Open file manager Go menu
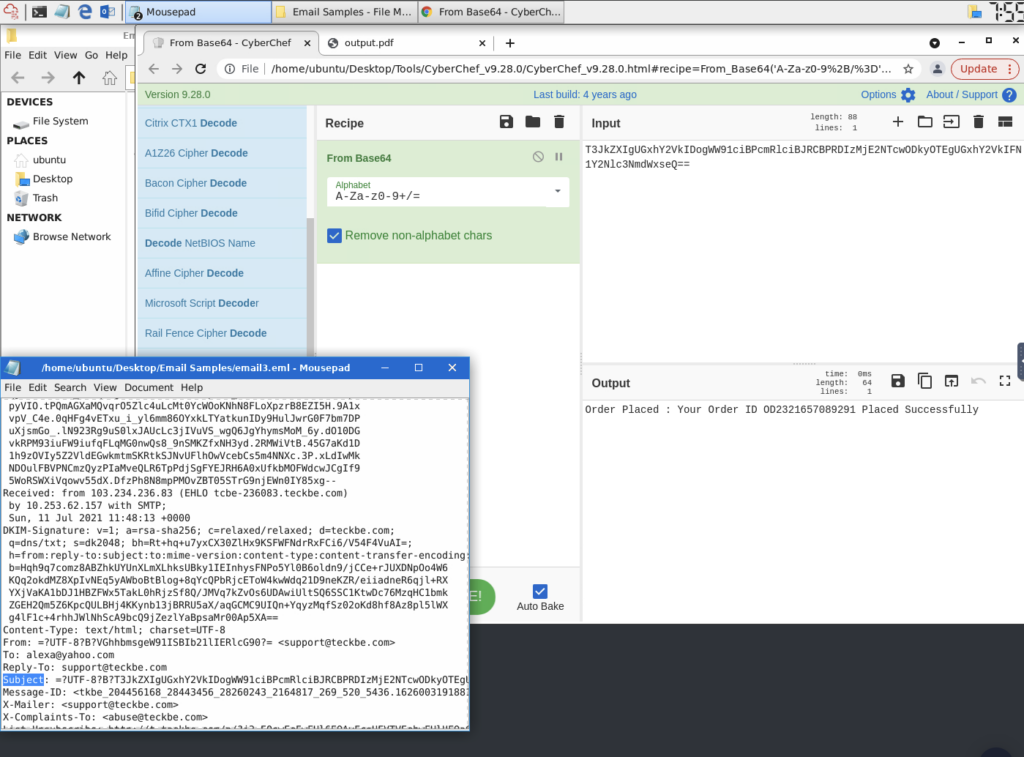Image resolution: width=1024 pixels, height=757 pixels. click(91, 55)
